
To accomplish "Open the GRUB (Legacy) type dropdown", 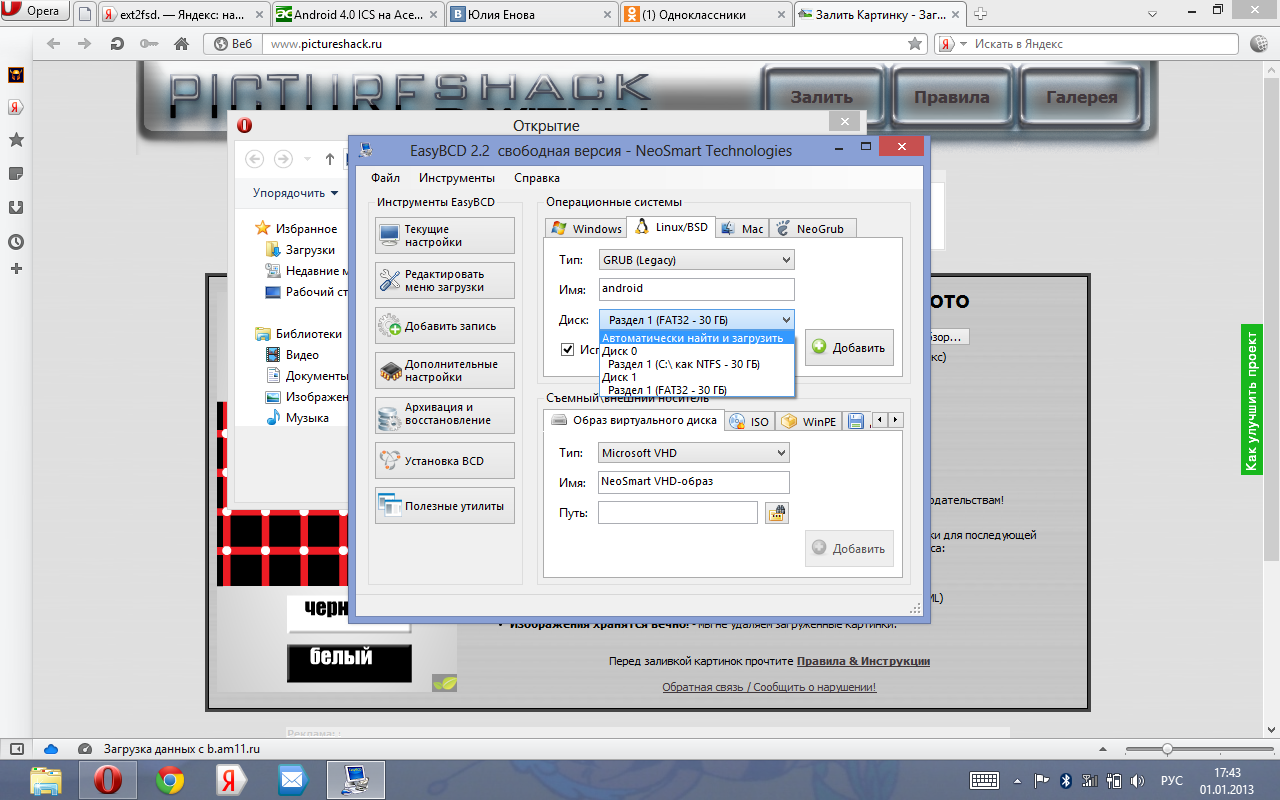I will [696, 260].
